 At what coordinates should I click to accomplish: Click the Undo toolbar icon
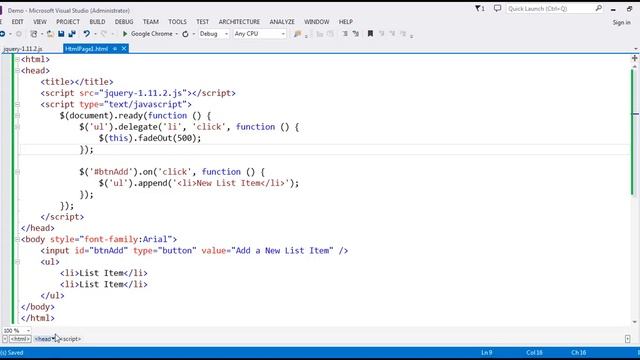(x=87, y=34)
